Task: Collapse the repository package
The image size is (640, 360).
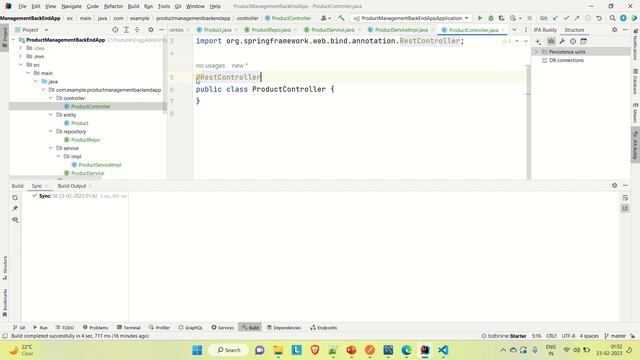Action: [x=51, y=131]
